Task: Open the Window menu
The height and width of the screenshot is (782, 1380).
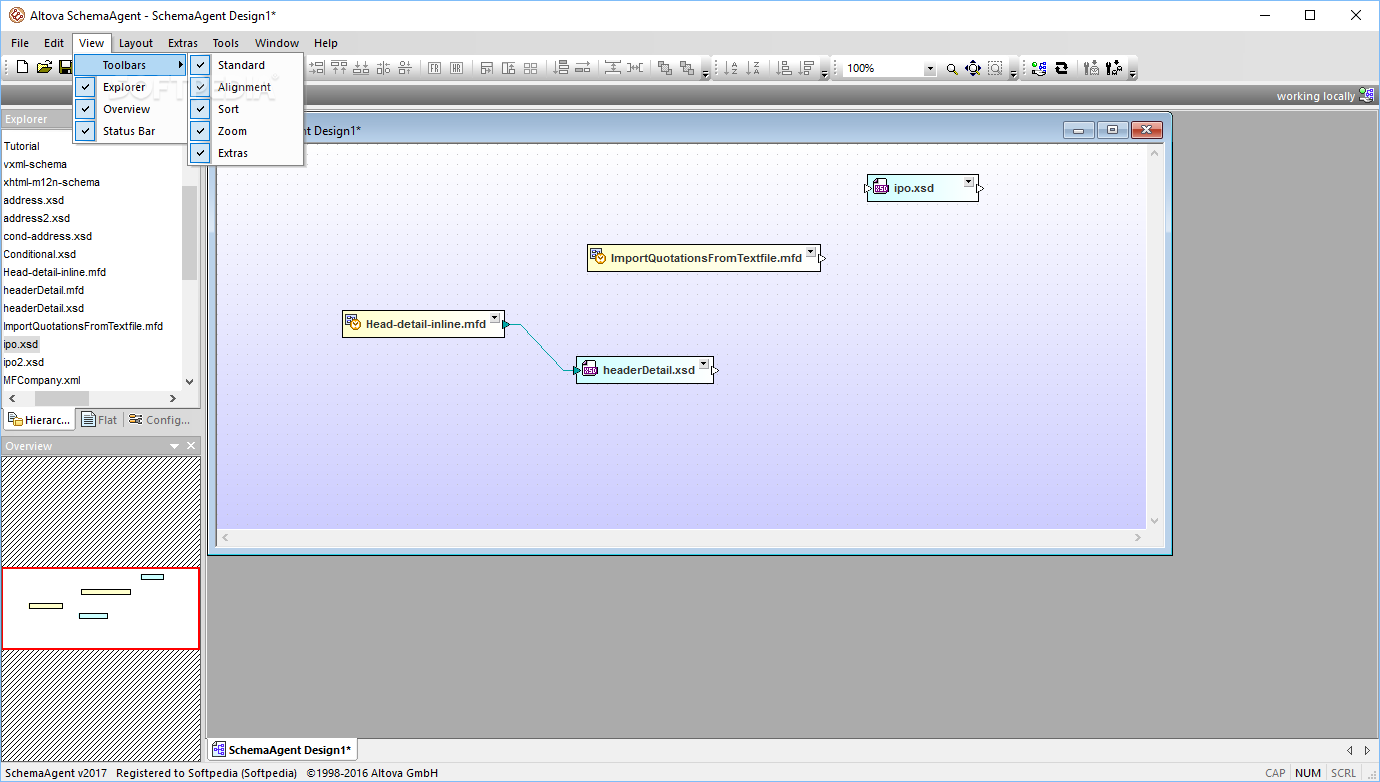Action: point(277,43)
